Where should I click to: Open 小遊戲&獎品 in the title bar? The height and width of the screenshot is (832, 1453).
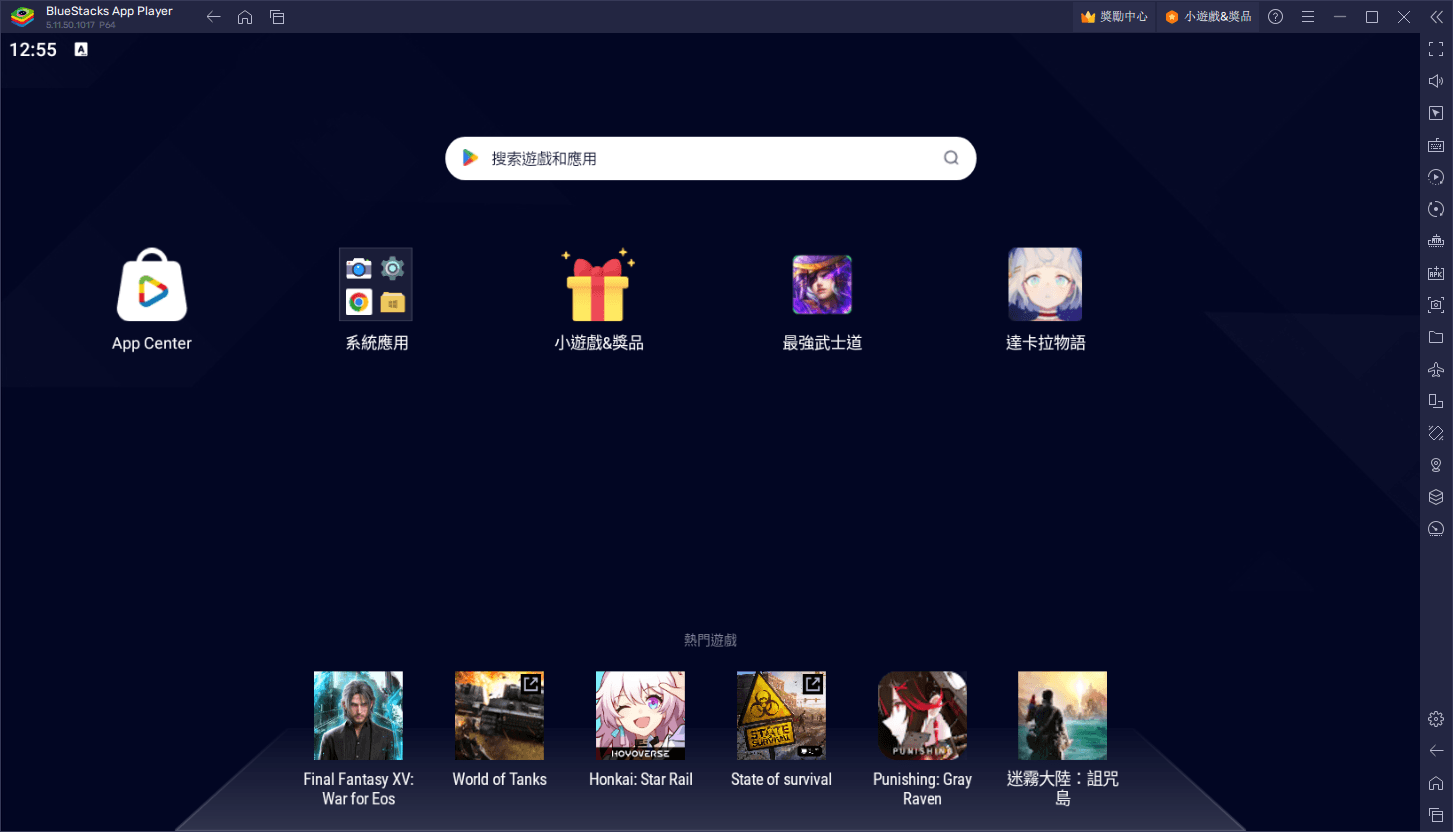click(1208, 17)
